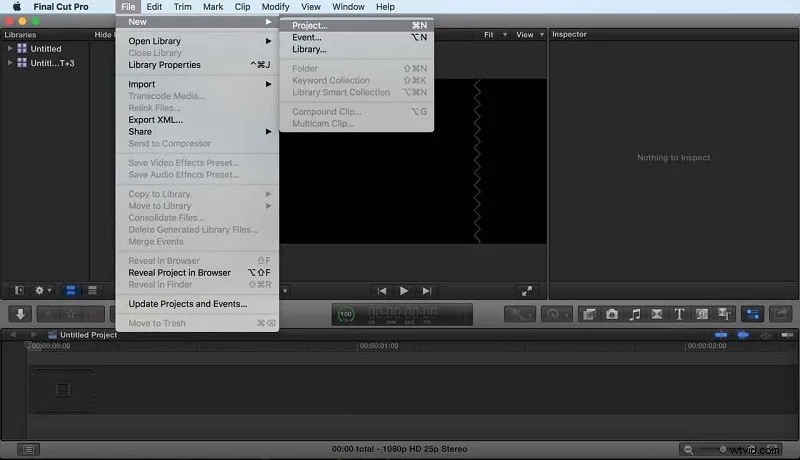Toggle audio skimming in the timeline
Image resolution: width=800 pixels, height=460 pixels.
743,335
